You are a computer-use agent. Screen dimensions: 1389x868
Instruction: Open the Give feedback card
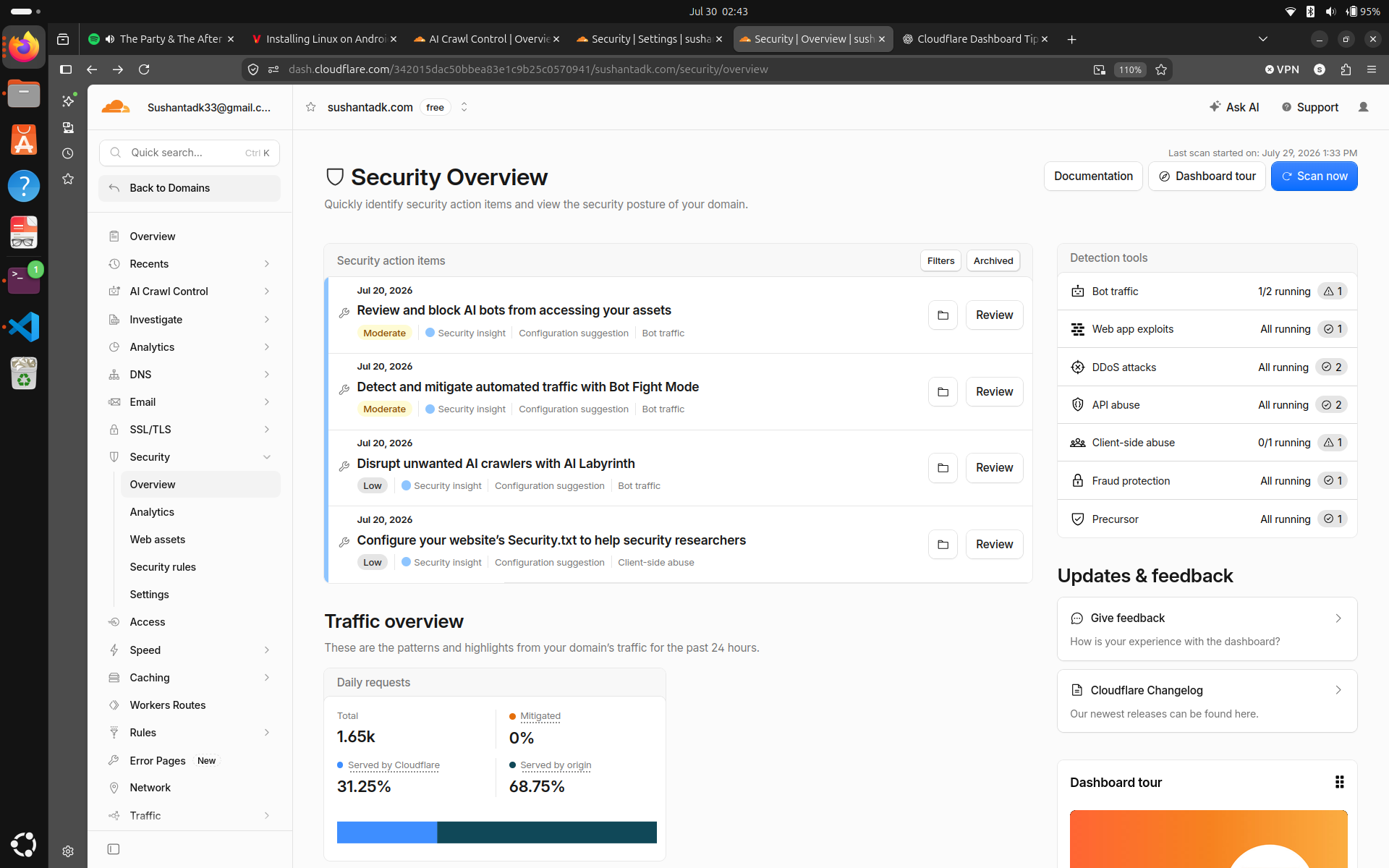pos(1207,629)
